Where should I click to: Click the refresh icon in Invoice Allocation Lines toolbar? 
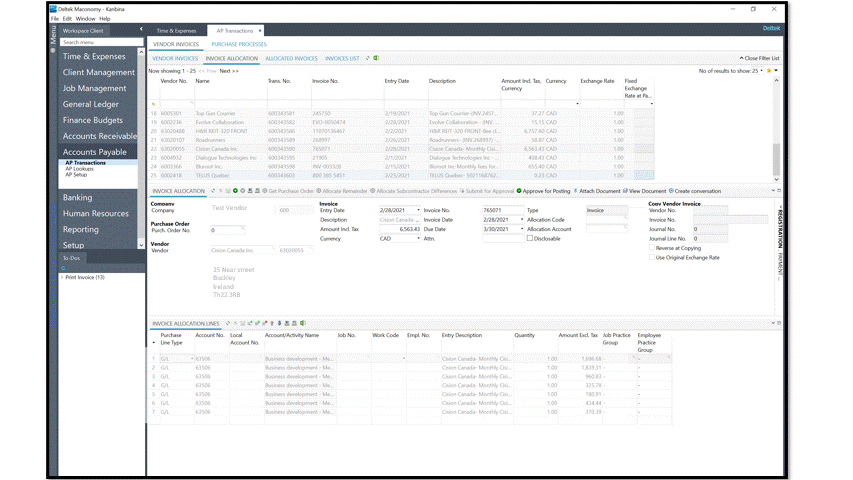(x=228, y=323)
